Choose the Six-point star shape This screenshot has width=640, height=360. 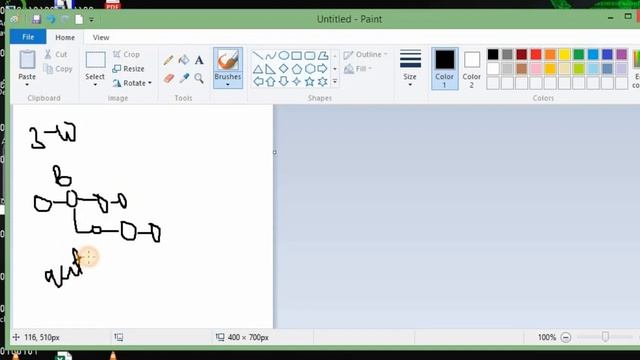pos(323,82)
